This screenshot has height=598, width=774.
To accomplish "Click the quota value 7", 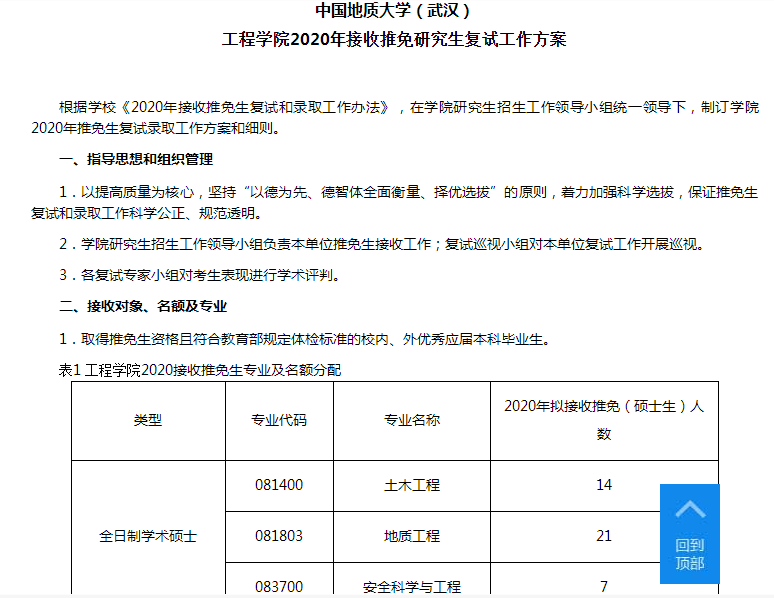I will click(604, 587).
